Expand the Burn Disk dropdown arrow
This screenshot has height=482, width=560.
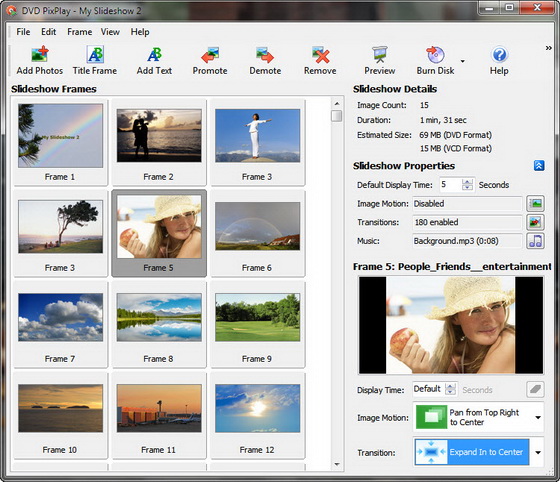pos(463,61)
